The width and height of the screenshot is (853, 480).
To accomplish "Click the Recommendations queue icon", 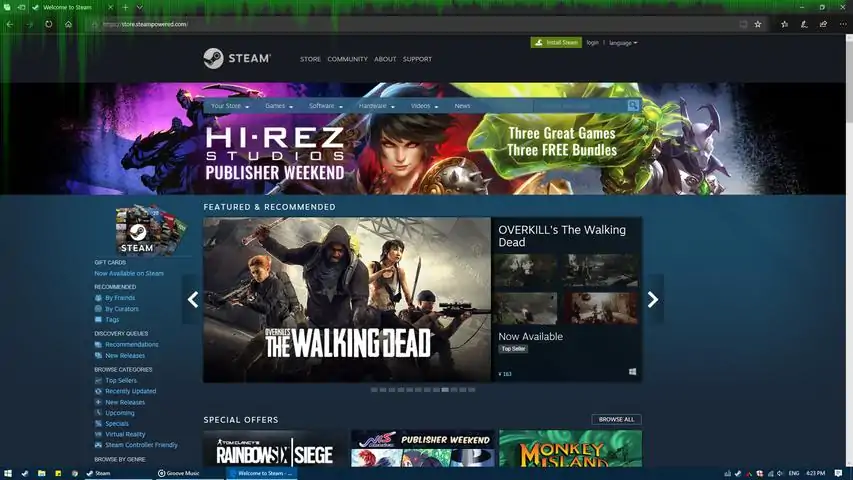I will tap(98, 344).
